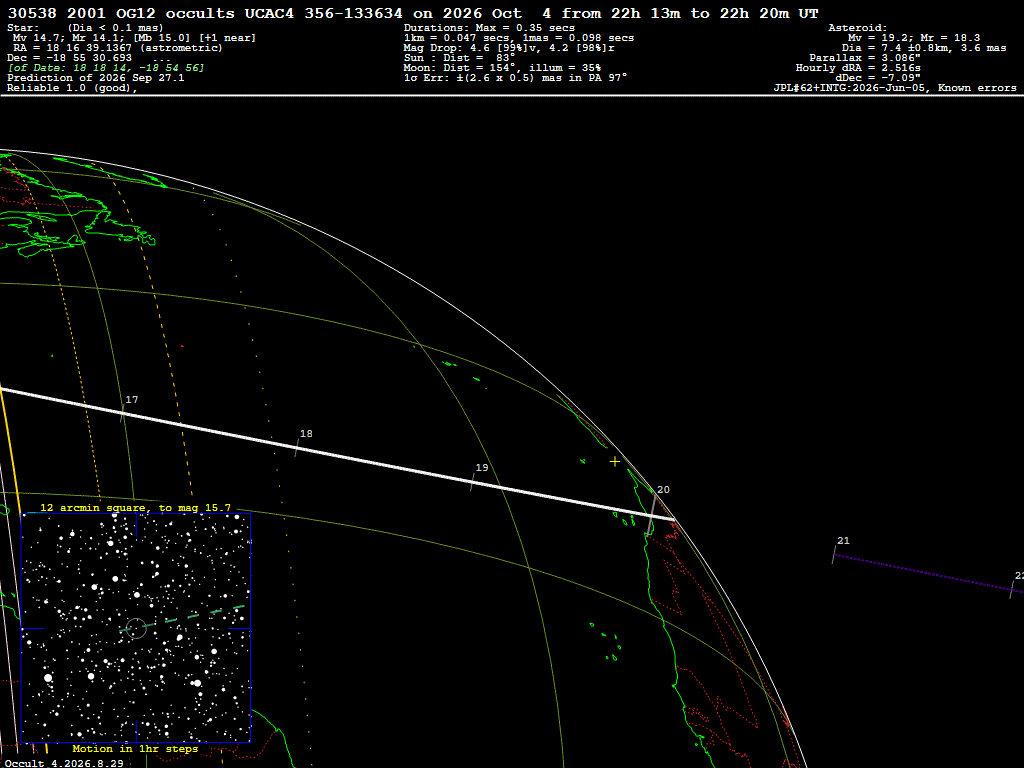Click the 18 time tick marker
The width and height of the screenshot is (1024, 768).
pos(296,447)
